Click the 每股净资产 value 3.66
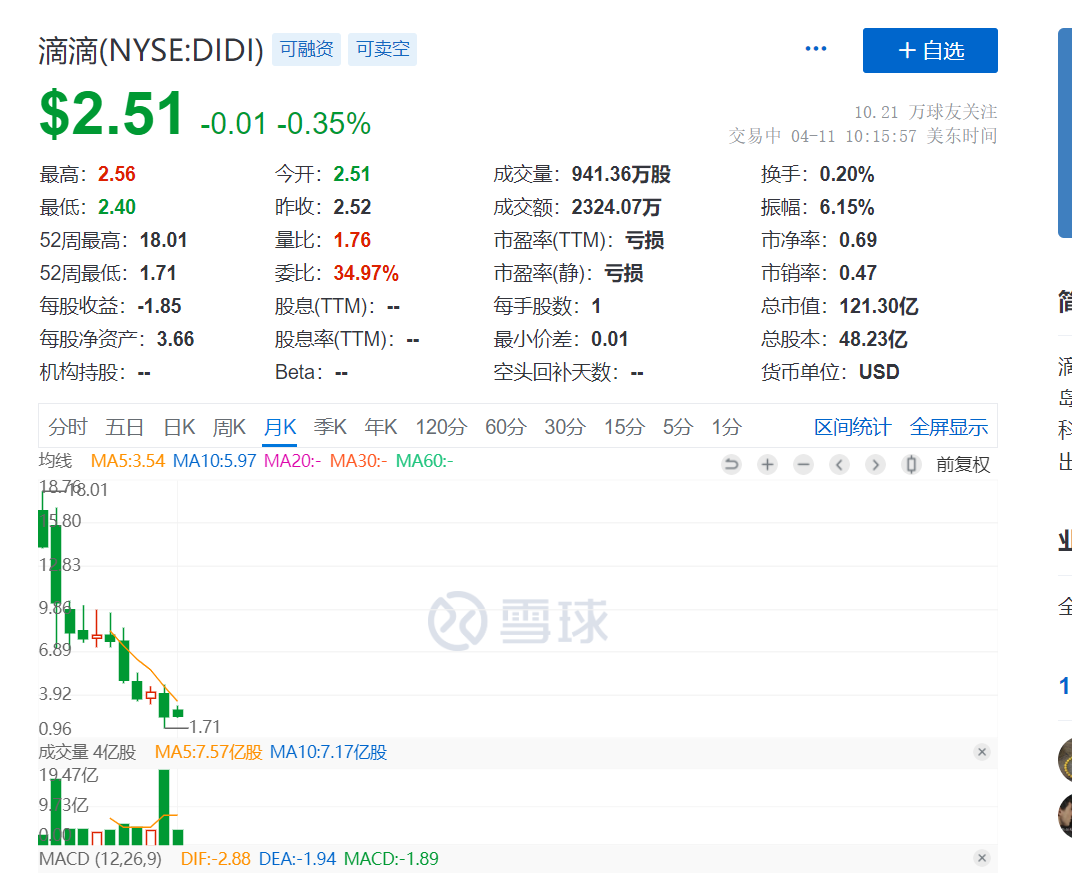The image size is (1072, 873). click(175, 339)
